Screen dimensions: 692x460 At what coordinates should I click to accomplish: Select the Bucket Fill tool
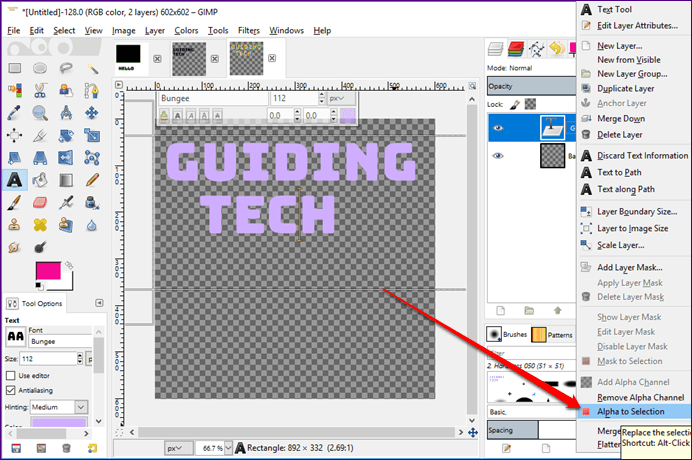pyautogui.click(x=40, y=180)
